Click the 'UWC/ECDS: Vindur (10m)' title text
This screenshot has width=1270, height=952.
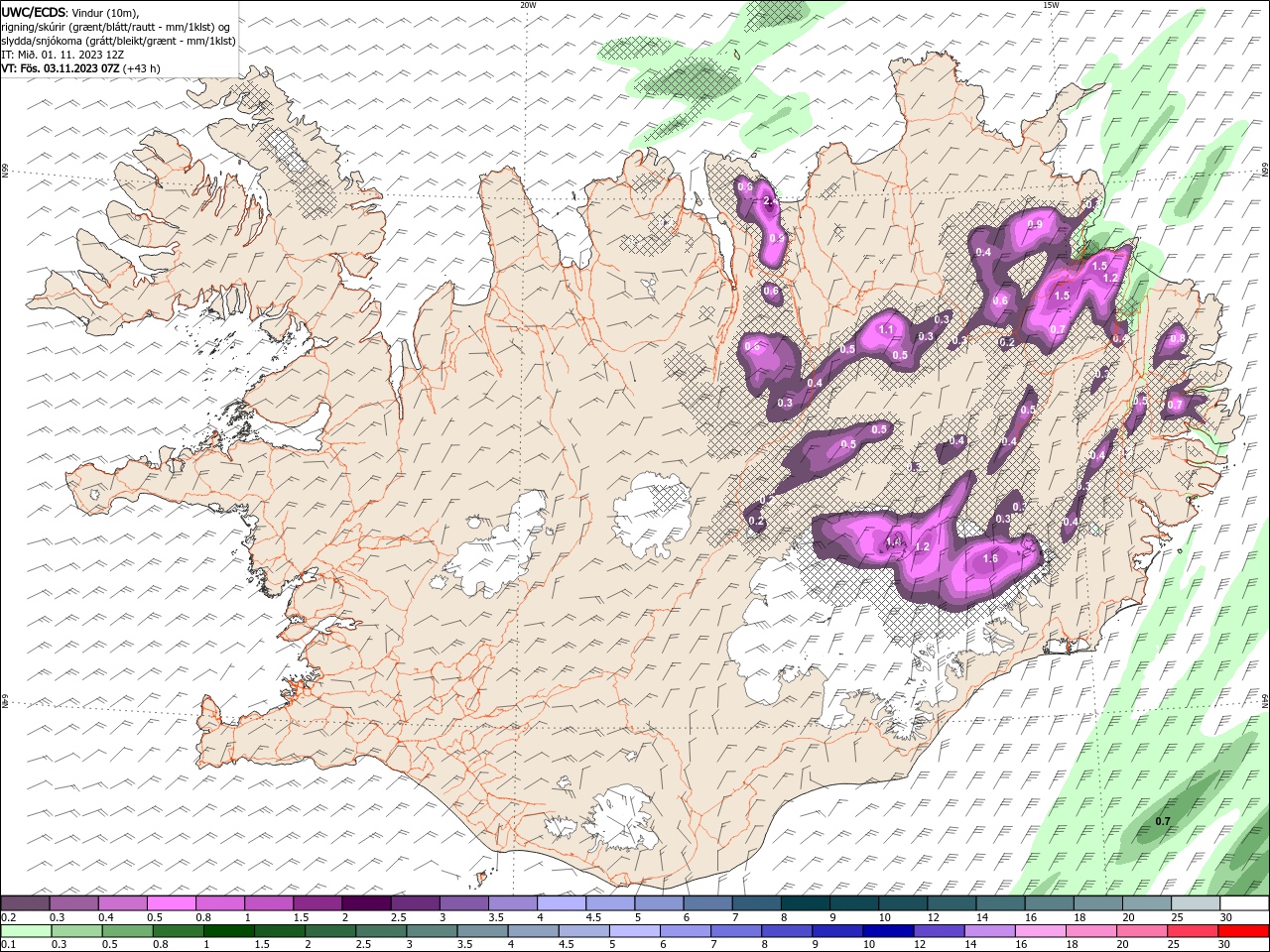tap(70, 12)
